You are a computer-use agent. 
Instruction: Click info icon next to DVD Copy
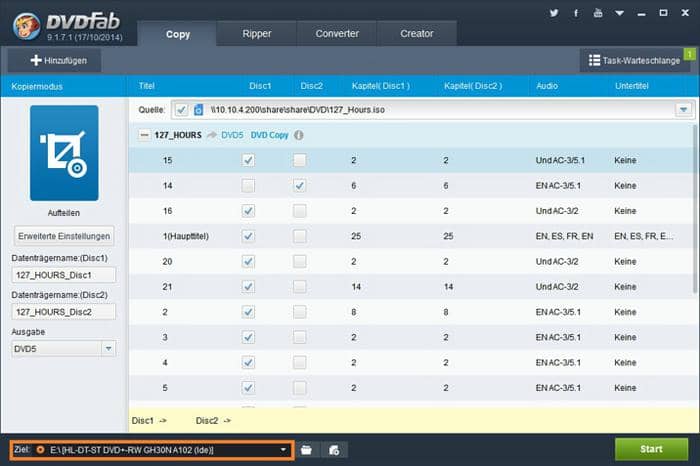point(299,135)
